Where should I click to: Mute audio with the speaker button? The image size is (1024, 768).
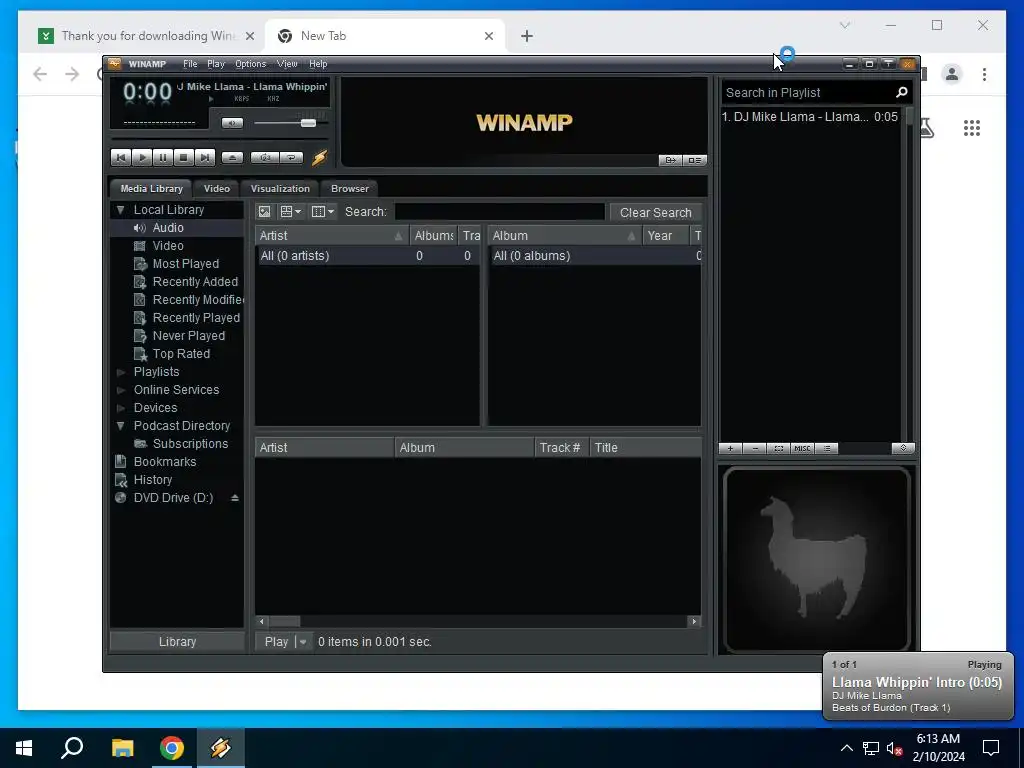pos(232,123)
